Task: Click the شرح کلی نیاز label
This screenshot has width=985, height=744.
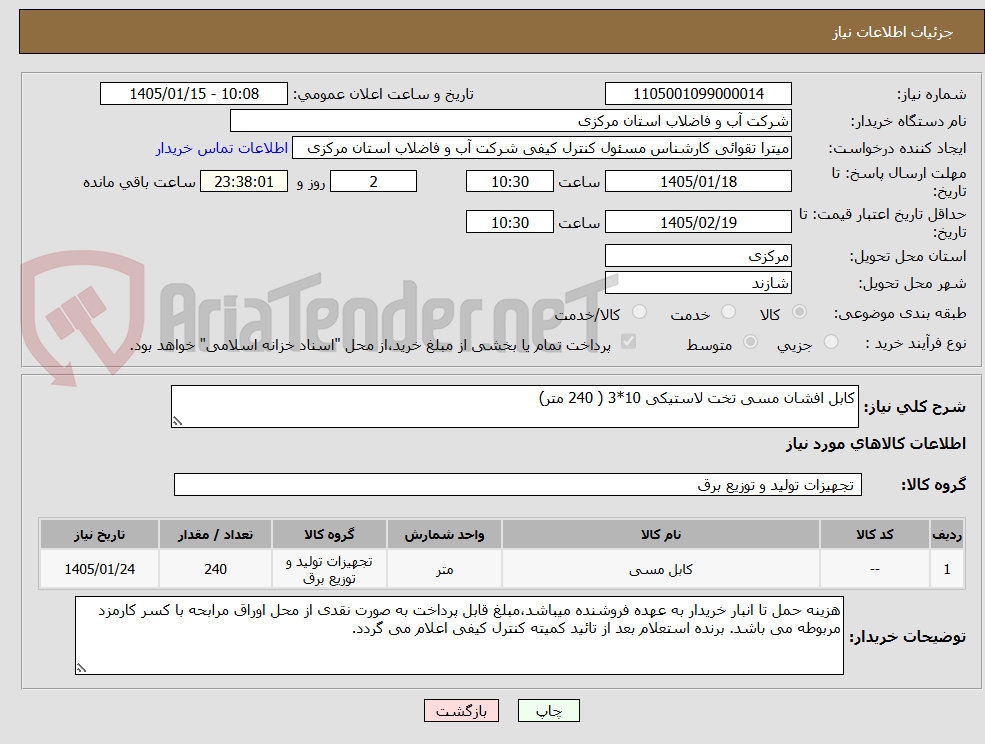Action: coord(915,407)
